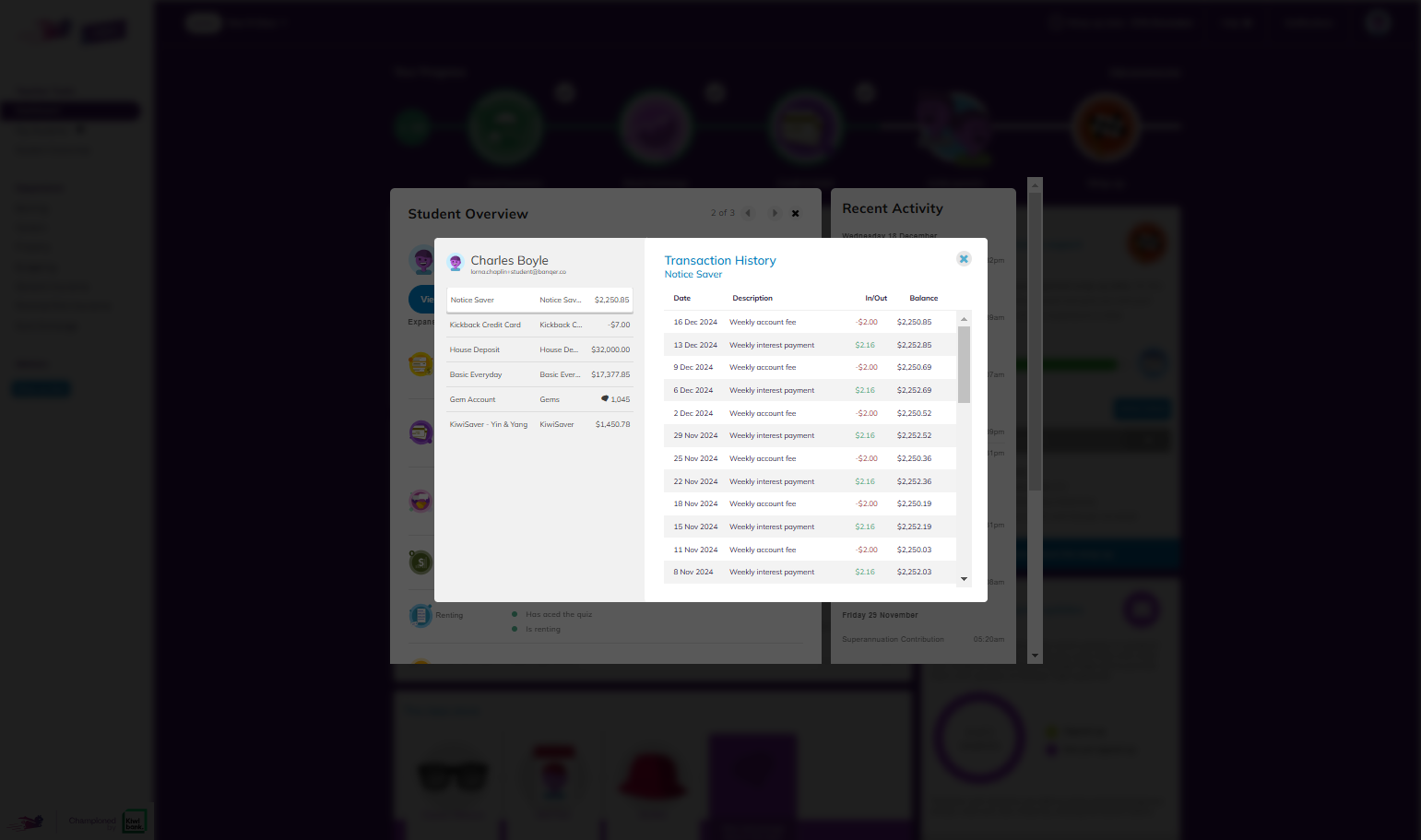Go to previous student in Student Overview
The height and width of the screenshot is (840, 1421).
coord(749,213)
